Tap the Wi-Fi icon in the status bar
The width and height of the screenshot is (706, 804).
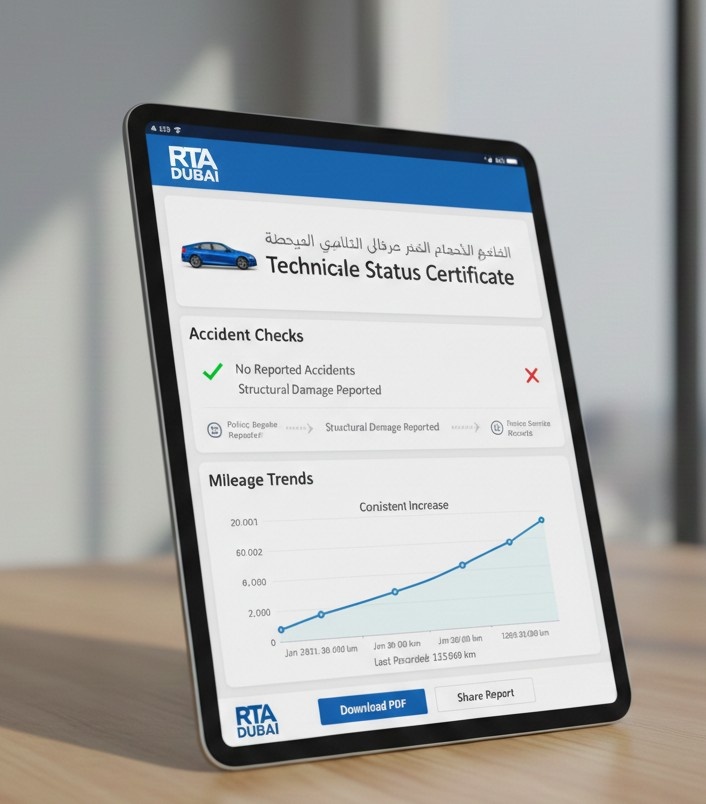177,130
